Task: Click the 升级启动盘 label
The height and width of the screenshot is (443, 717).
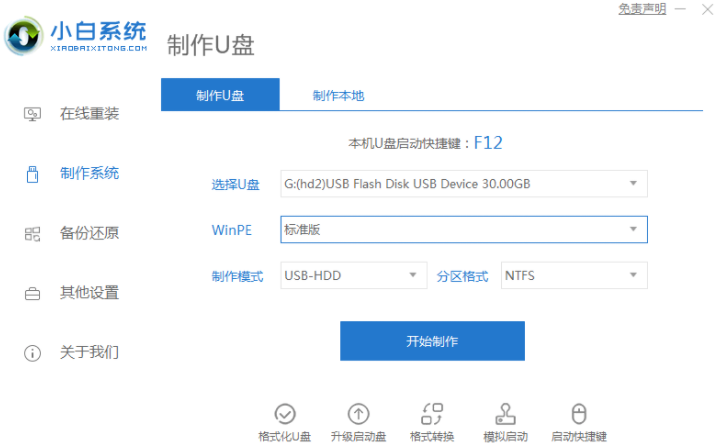Action: coord(358,437)
